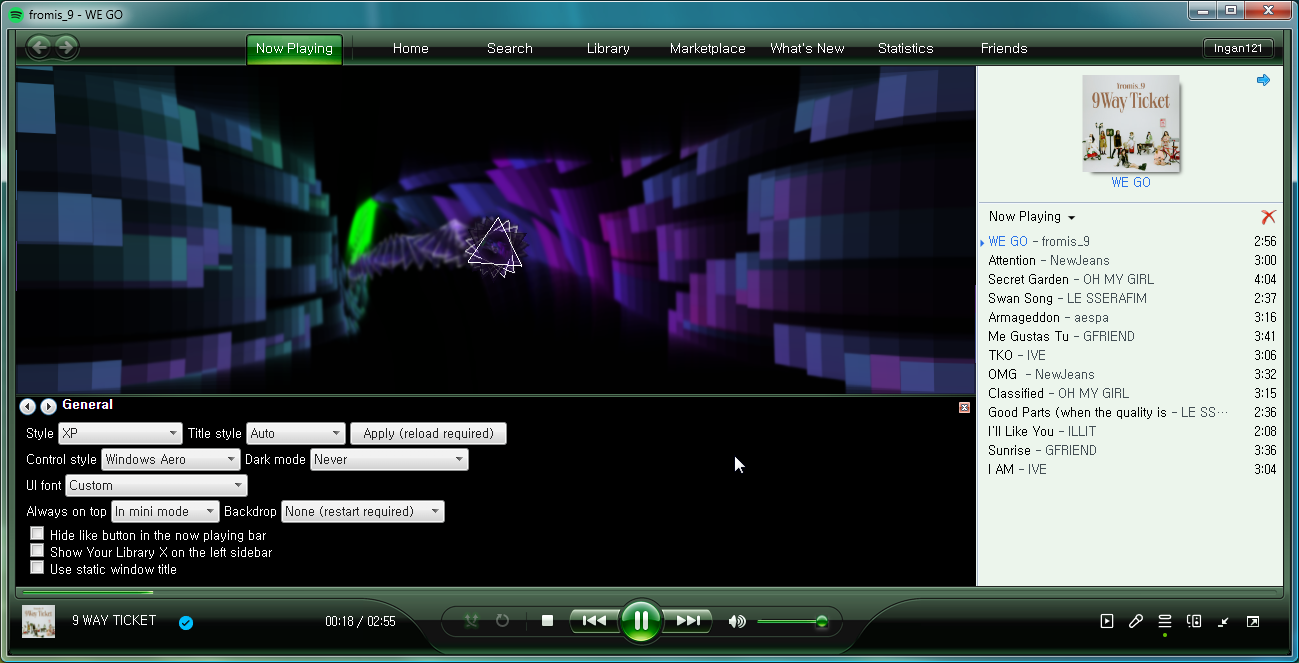The width and height of the screenshot is (1299, 663).
Task: Open the Title style dropdown
Action: click(296, 434)
